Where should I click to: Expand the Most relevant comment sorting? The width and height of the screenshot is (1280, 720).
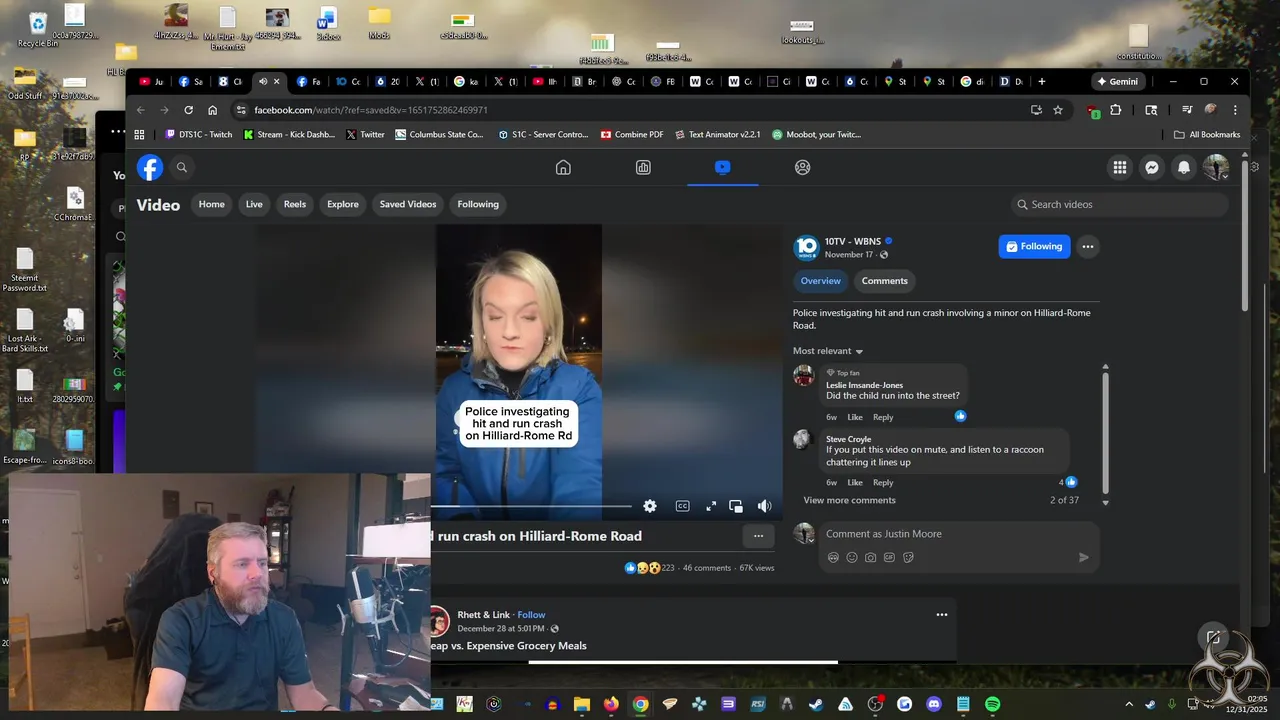[828, 351]
